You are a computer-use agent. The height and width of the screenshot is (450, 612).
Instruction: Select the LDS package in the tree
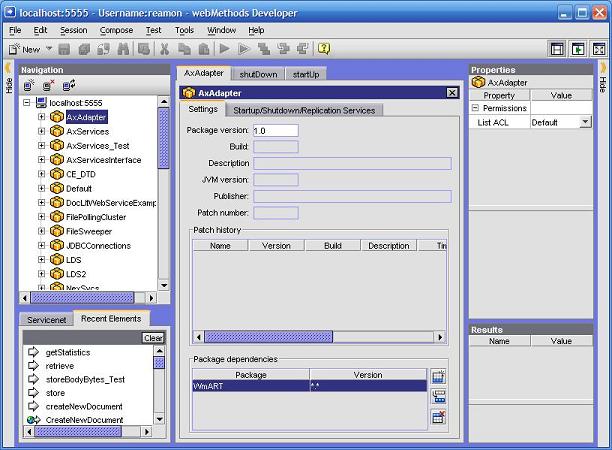click(x=74, y=260)
